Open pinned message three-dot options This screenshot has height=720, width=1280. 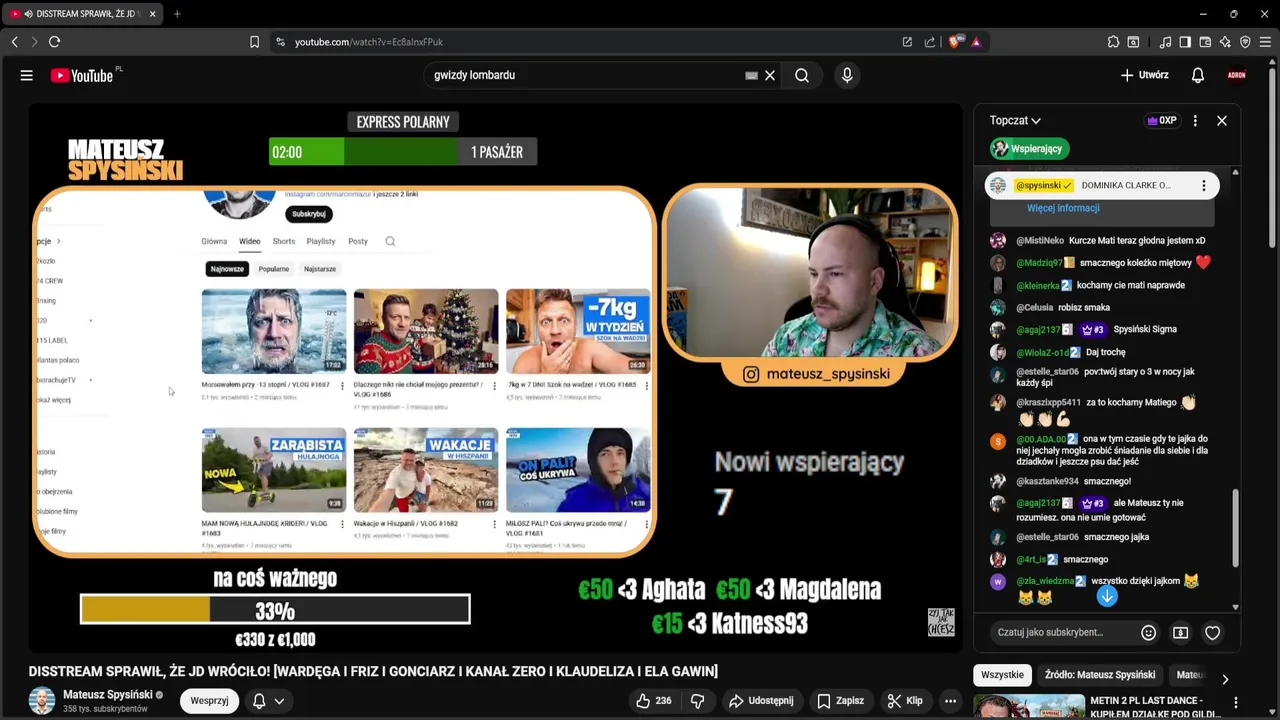(x=1204, y=185)
